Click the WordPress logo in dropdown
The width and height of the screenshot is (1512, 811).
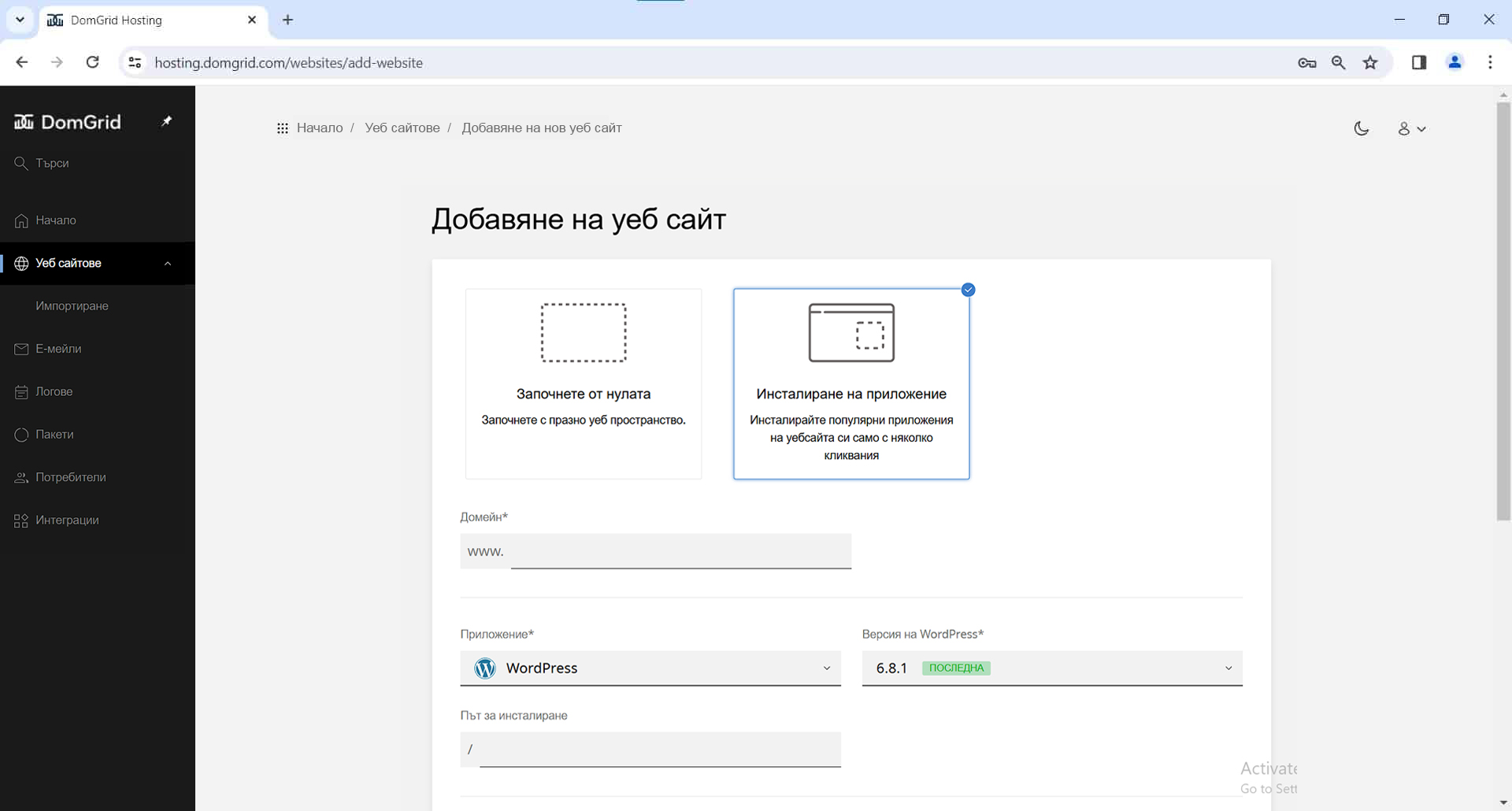pyautogui.click(x=485, y=668)
